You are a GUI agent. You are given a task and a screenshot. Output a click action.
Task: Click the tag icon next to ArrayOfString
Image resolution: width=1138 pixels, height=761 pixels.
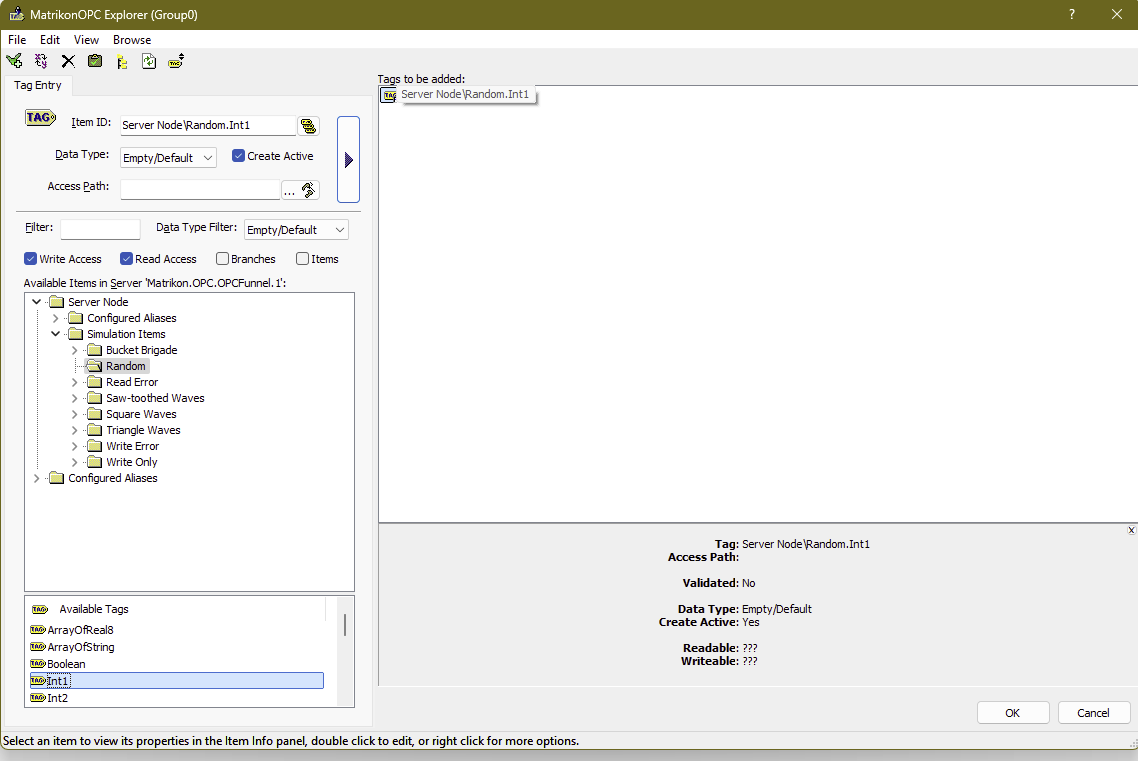tap(38, 646)
